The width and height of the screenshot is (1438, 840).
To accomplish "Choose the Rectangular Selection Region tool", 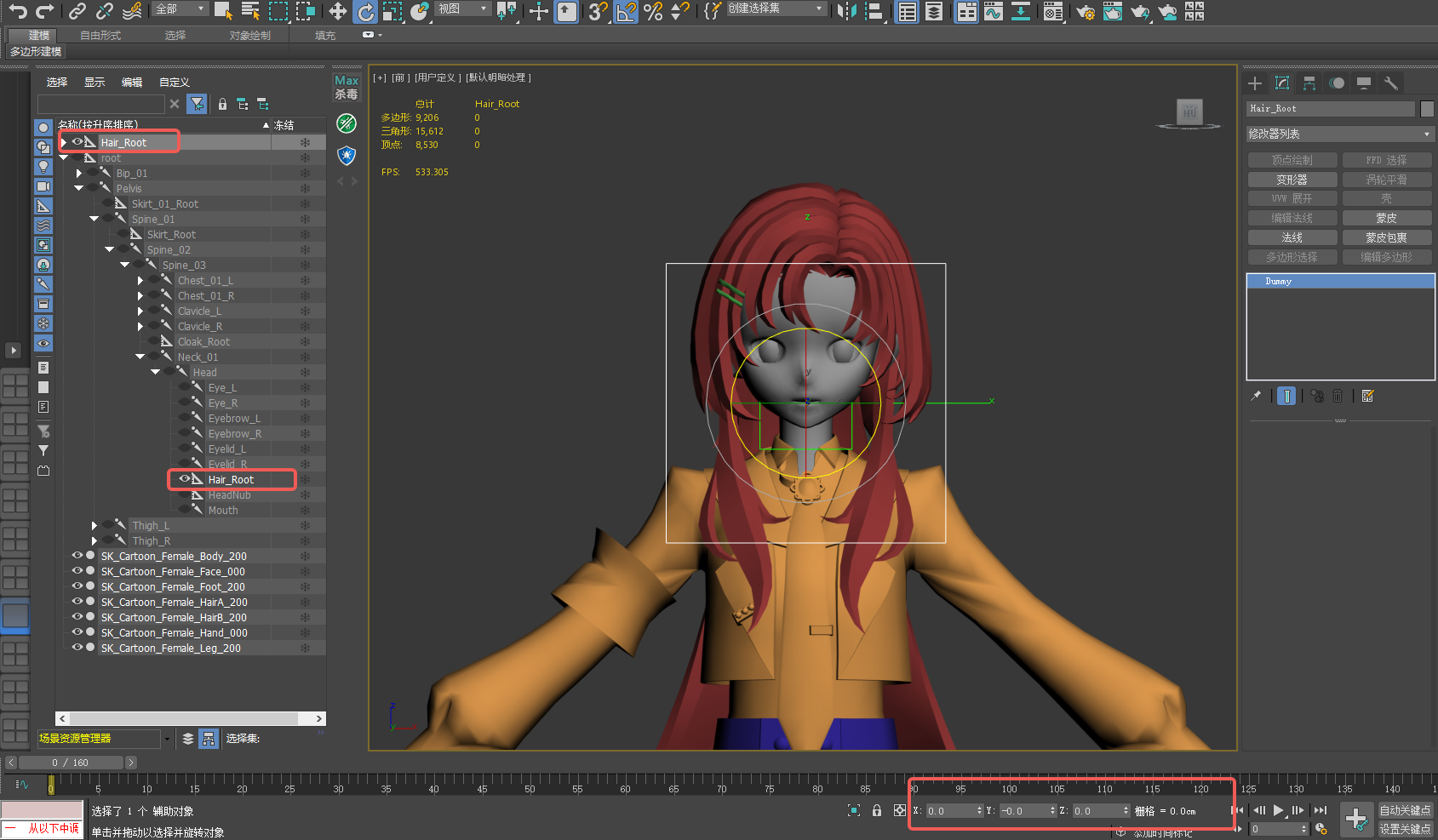I will tap(278, 10).
